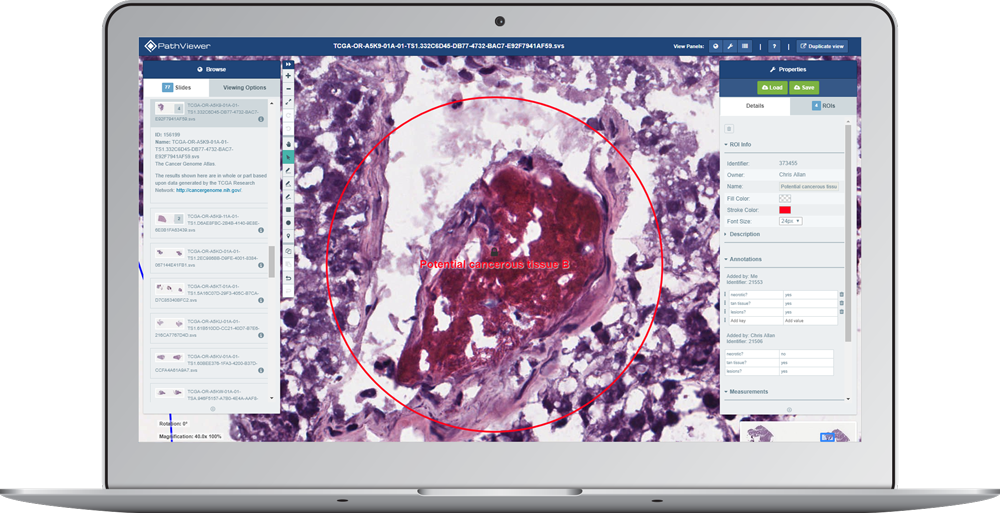
Task: Select the rectangle ROI tool
Action: (x=288, y=210)
